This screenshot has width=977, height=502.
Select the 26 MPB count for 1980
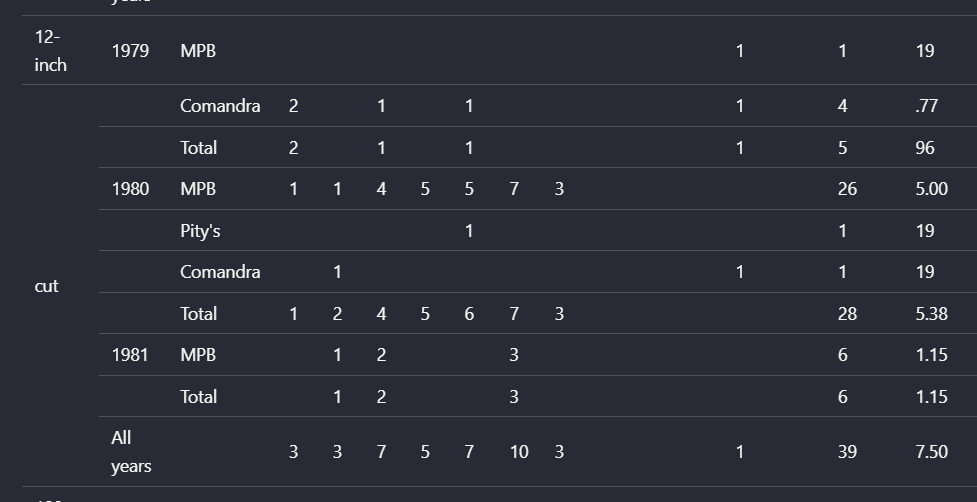(x=847, y=189)
